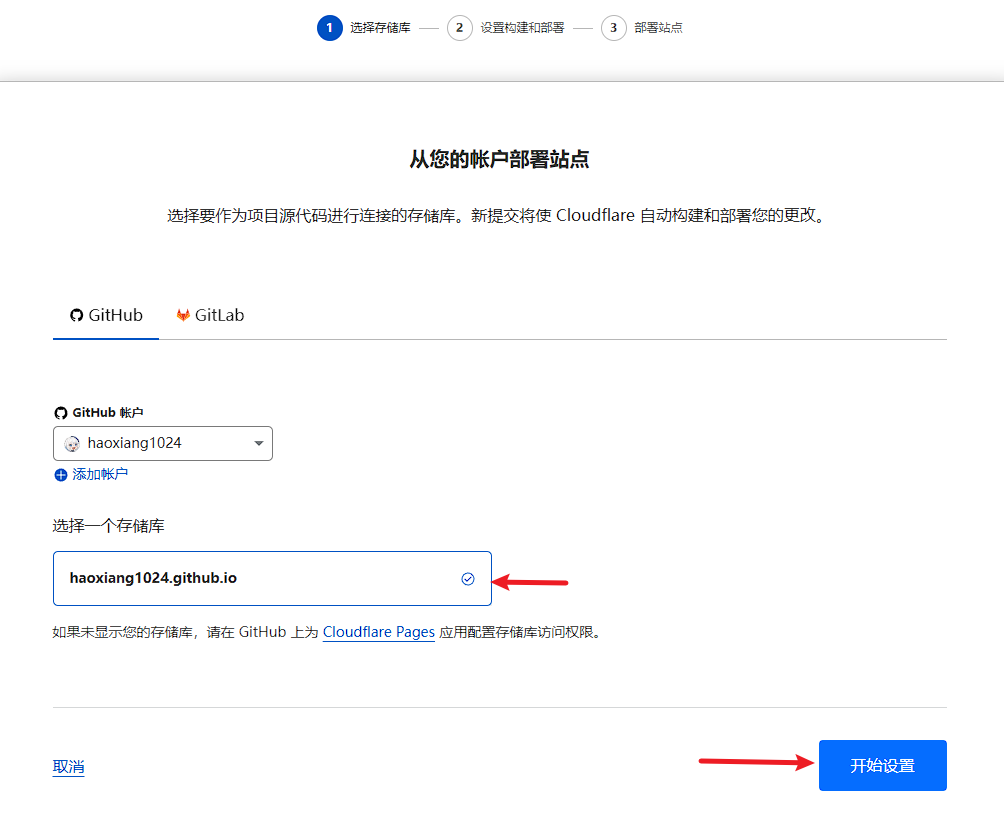Click the GitLab fox logo in the GitLab tab

click(x=183, y=315)
